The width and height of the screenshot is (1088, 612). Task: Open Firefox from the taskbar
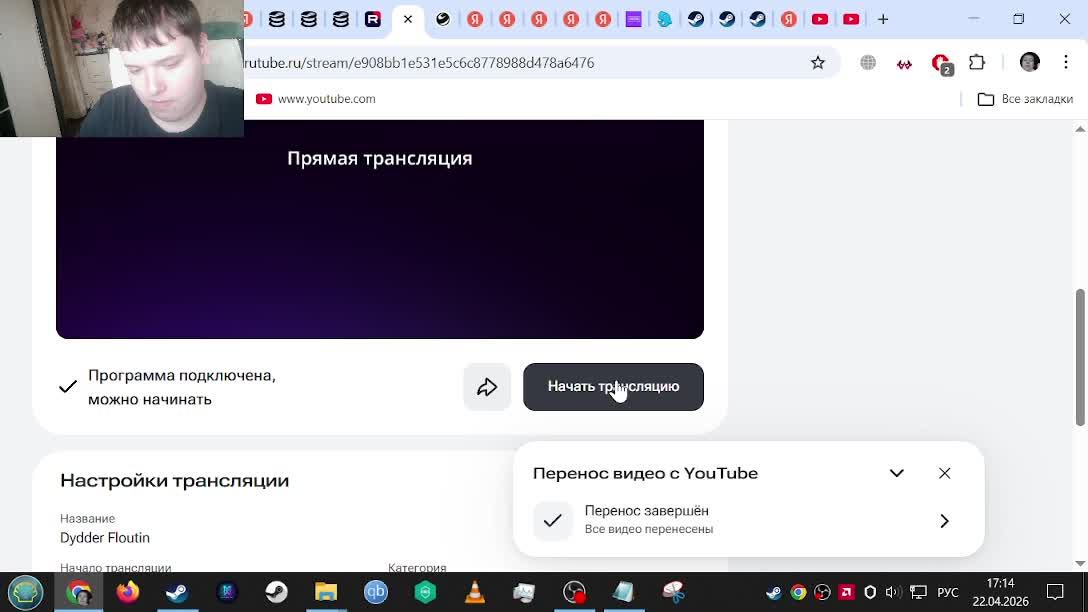pyautogui.click(x=128, y=592)
